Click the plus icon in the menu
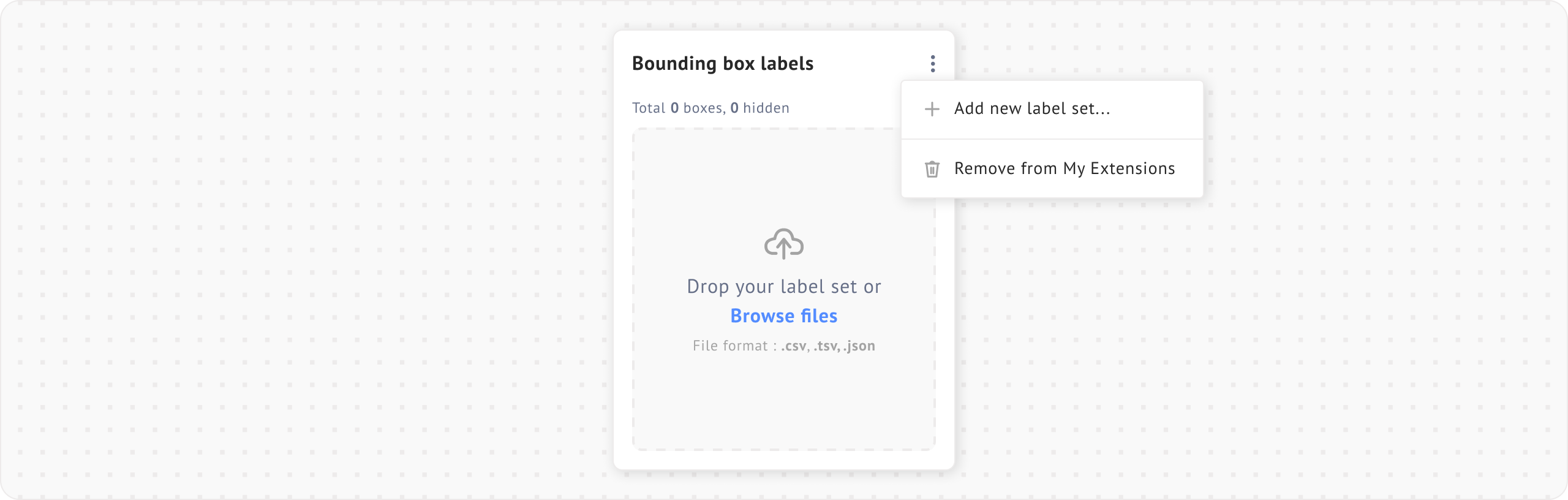 pos(932,109)
